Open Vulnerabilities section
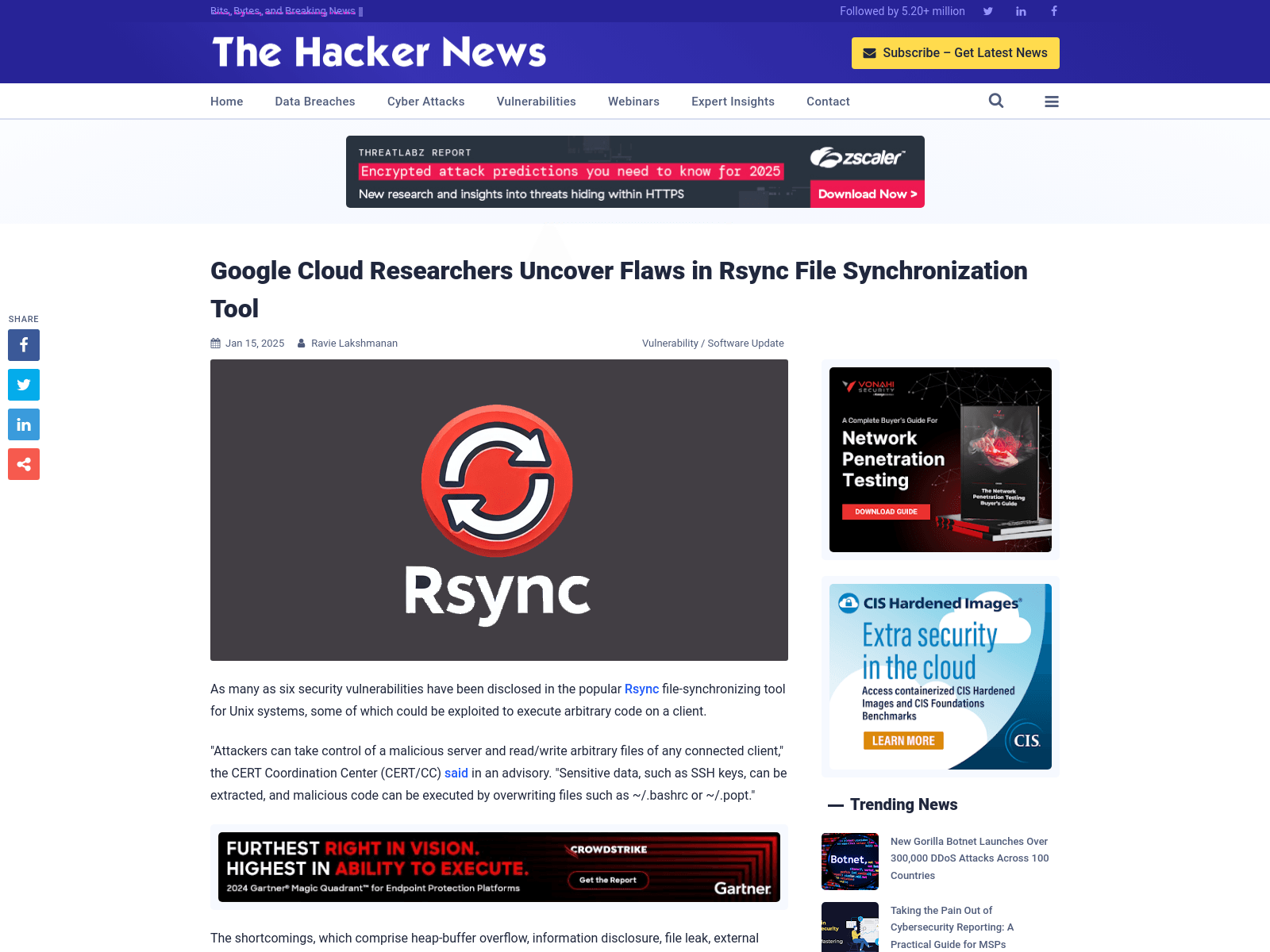The image size is (1270, 952). (537, 102)
